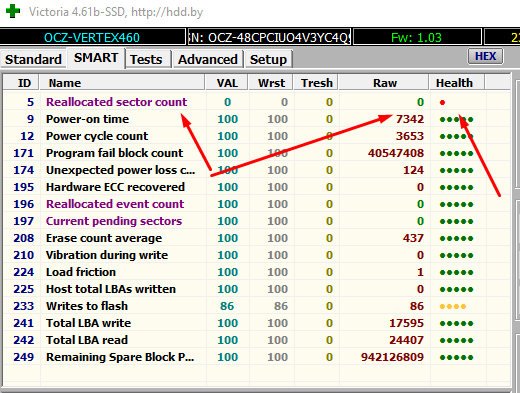This screenshot has height=393, width=520.
Task: Click attribute ID 249 cell
Action: coord(24,357)
